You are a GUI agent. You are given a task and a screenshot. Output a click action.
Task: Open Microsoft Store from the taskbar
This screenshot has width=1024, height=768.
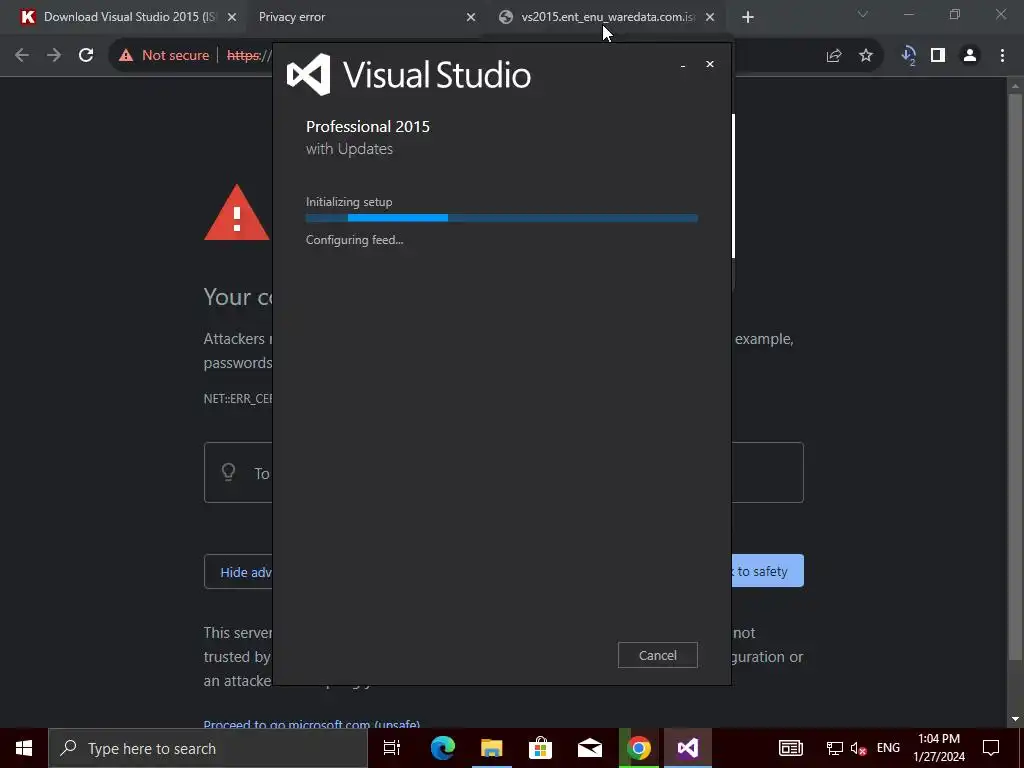coord(541,748)
